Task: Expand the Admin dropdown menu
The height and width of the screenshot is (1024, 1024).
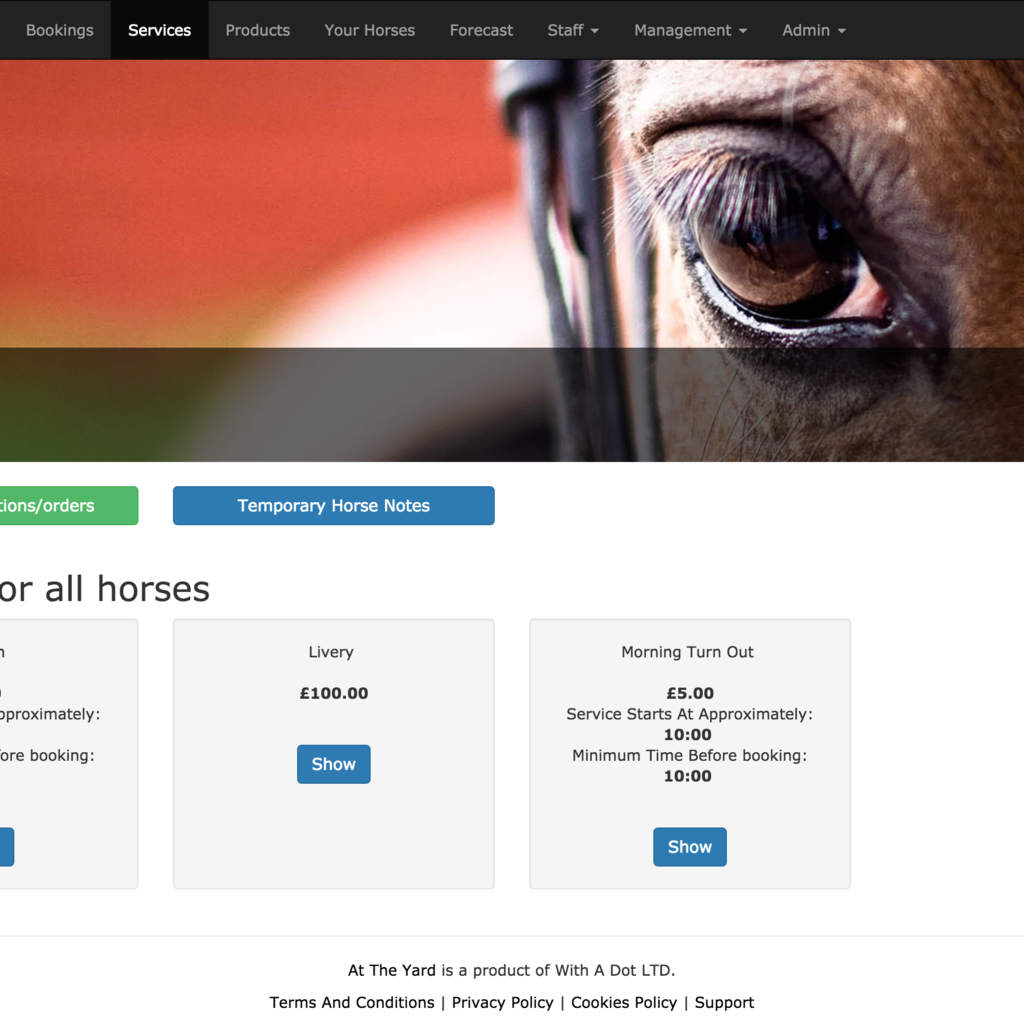Action: click(x=814, y=30)
